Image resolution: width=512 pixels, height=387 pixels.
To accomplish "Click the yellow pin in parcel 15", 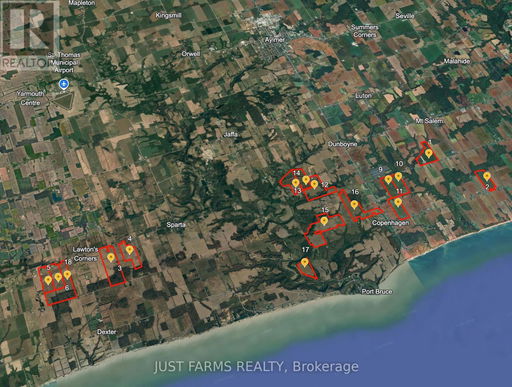I will tap(324, 221).
